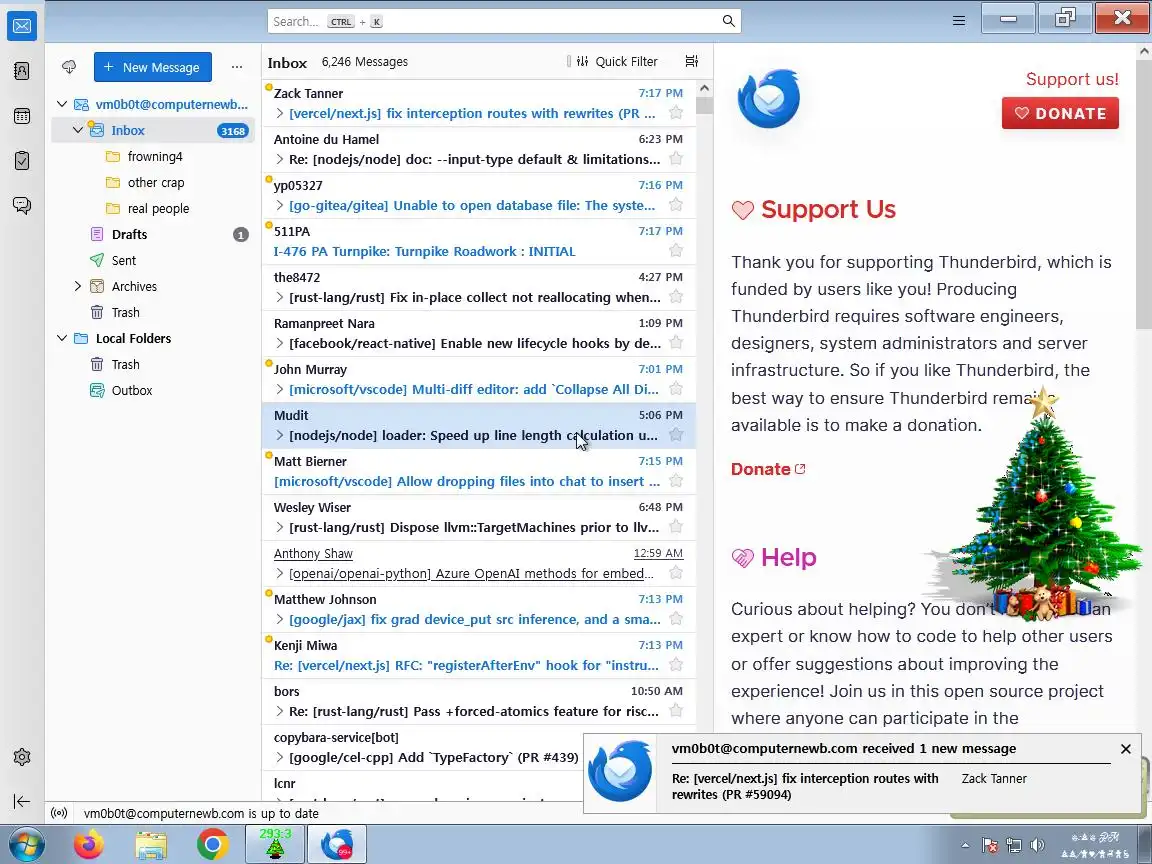1152x864 pixels.
Task: Star Wesley Wiser's message
Action: [676, 527]
